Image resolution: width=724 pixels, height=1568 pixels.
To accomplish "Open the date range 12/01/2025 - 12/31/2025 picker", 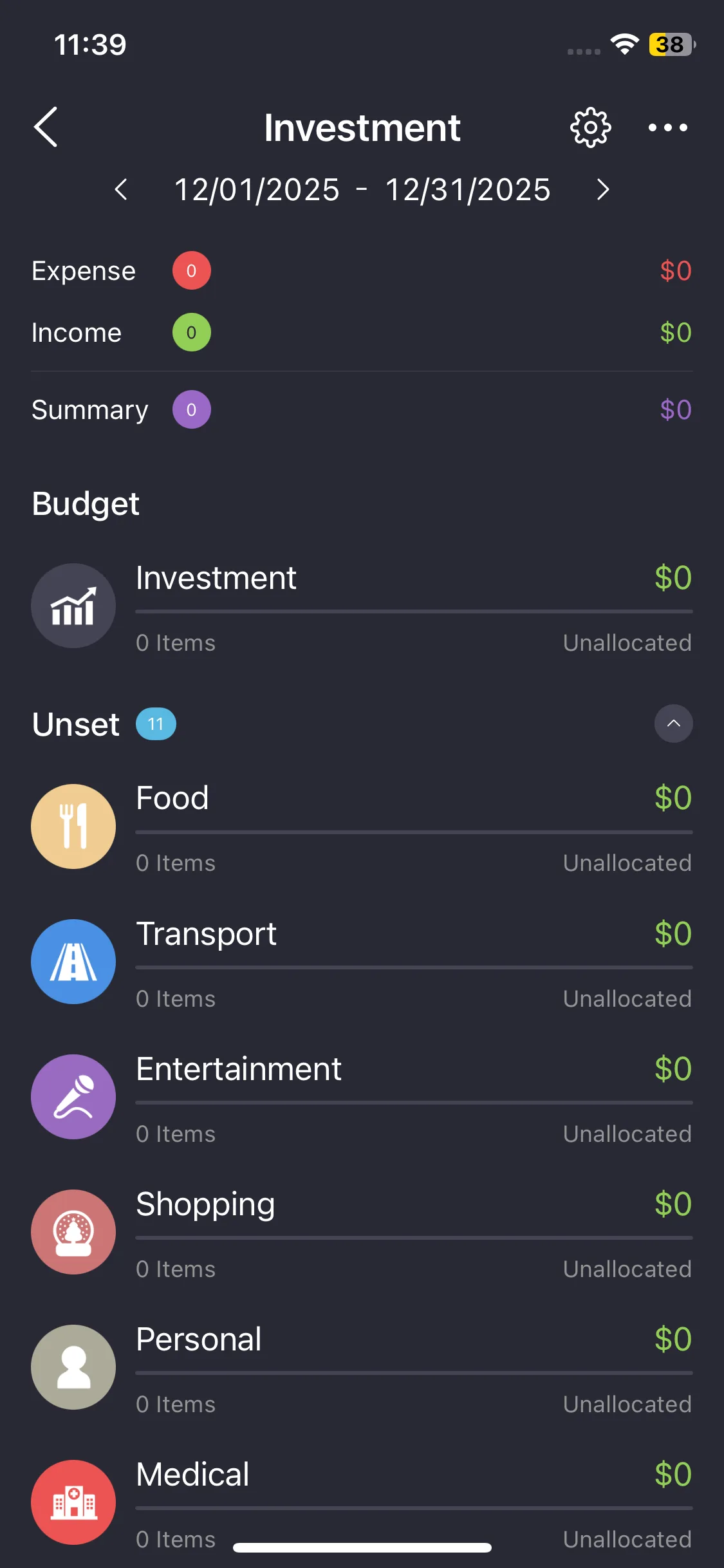I will tap(362, 190).
